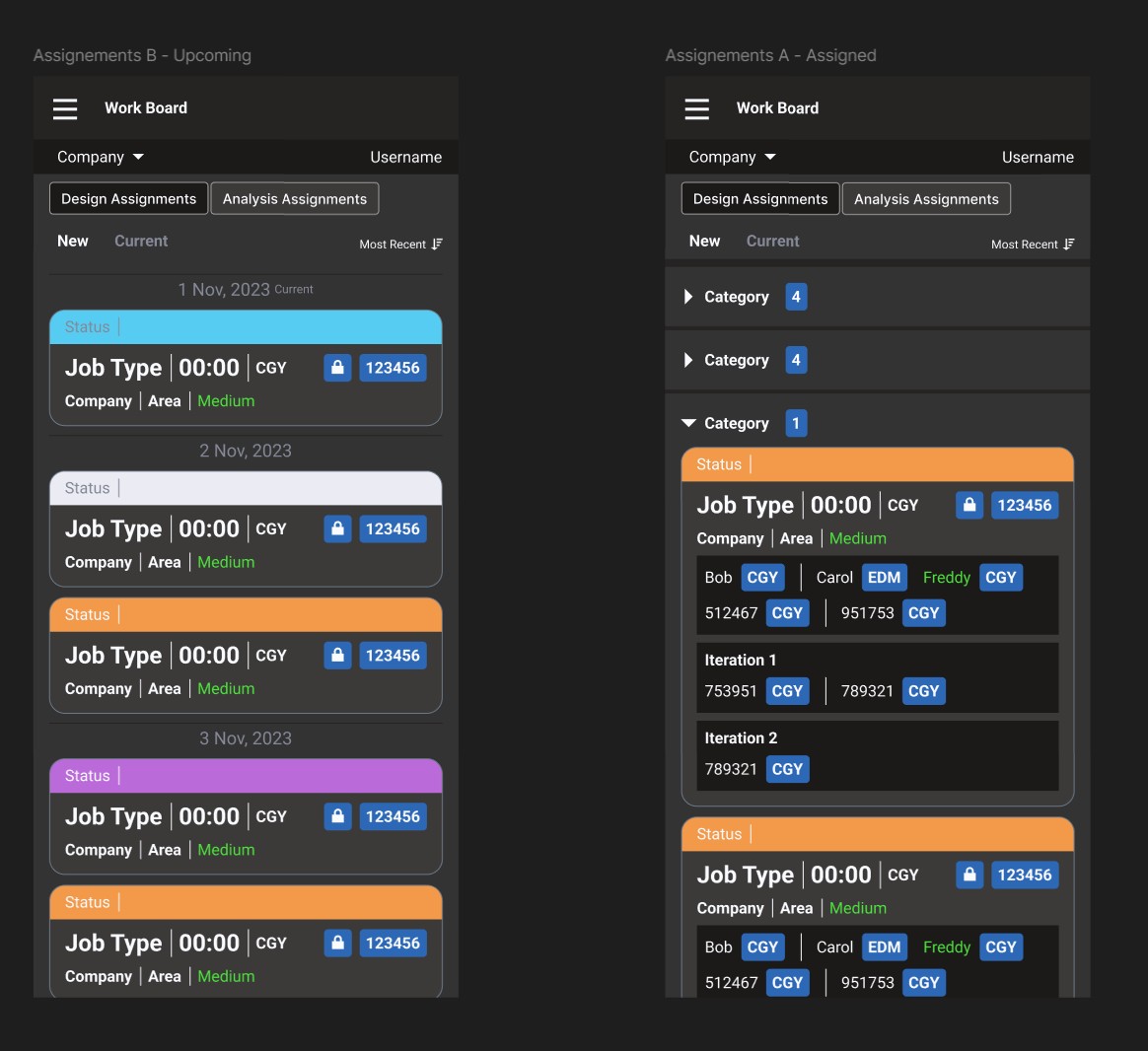Open the hamburger menu in the Upcoming panel

point(65,109)
